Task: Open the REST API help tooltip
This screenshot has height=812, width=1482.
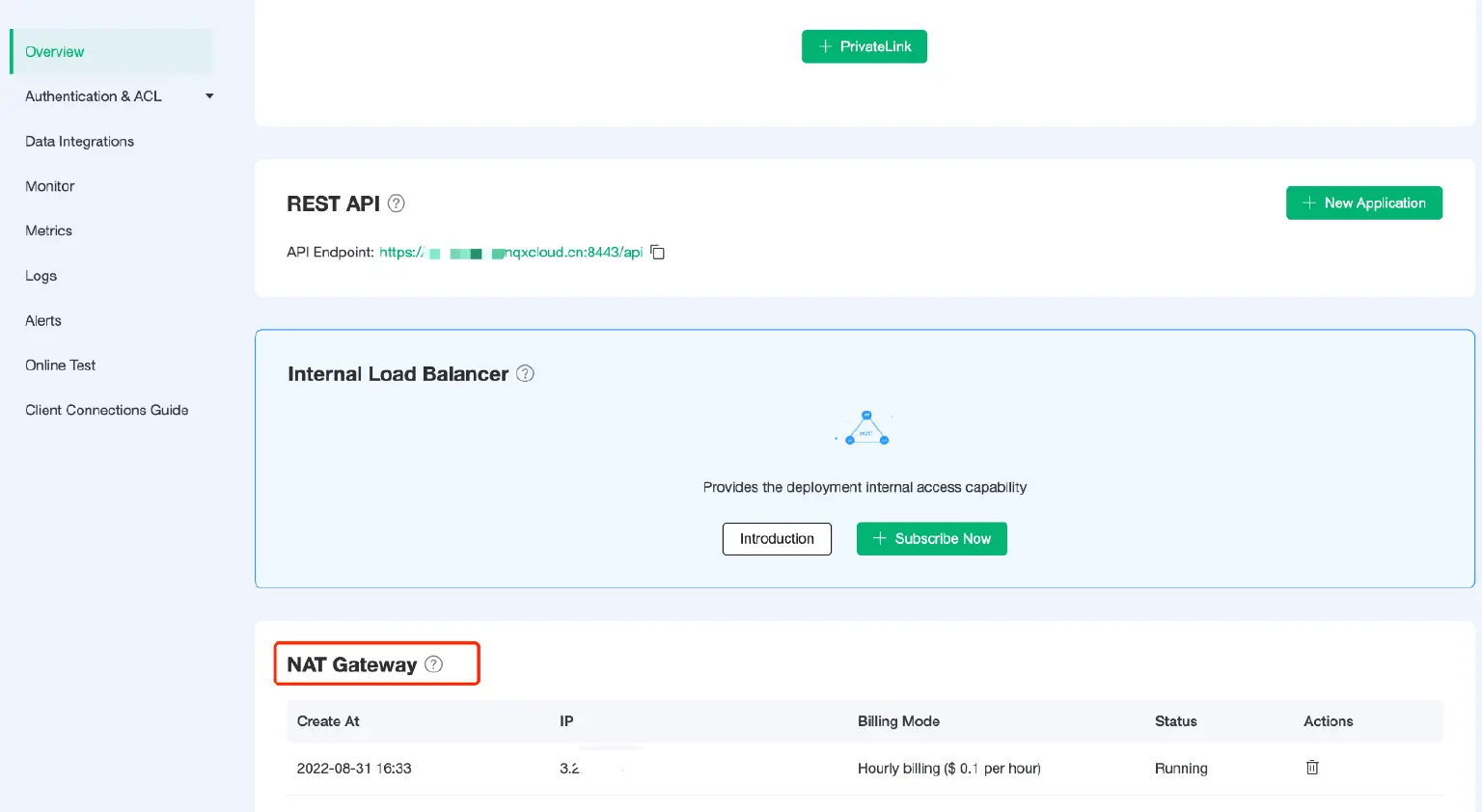Action: (396, 203)
